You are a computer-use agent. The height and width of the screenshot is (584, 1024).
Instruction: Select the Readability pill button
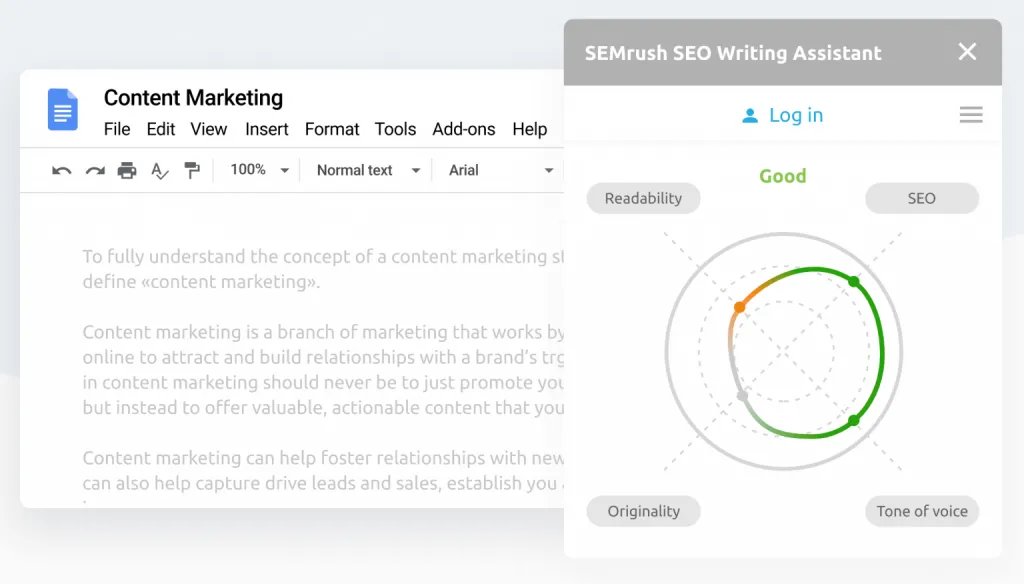point(643,198)
